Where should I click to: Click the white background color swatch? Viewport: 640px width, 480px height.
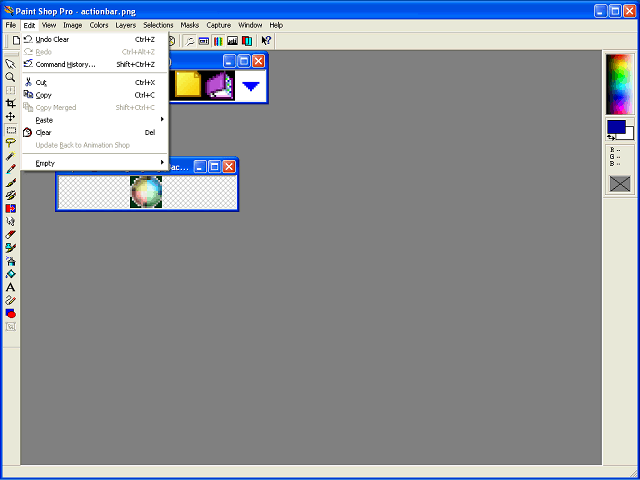(x=629, y=134)
